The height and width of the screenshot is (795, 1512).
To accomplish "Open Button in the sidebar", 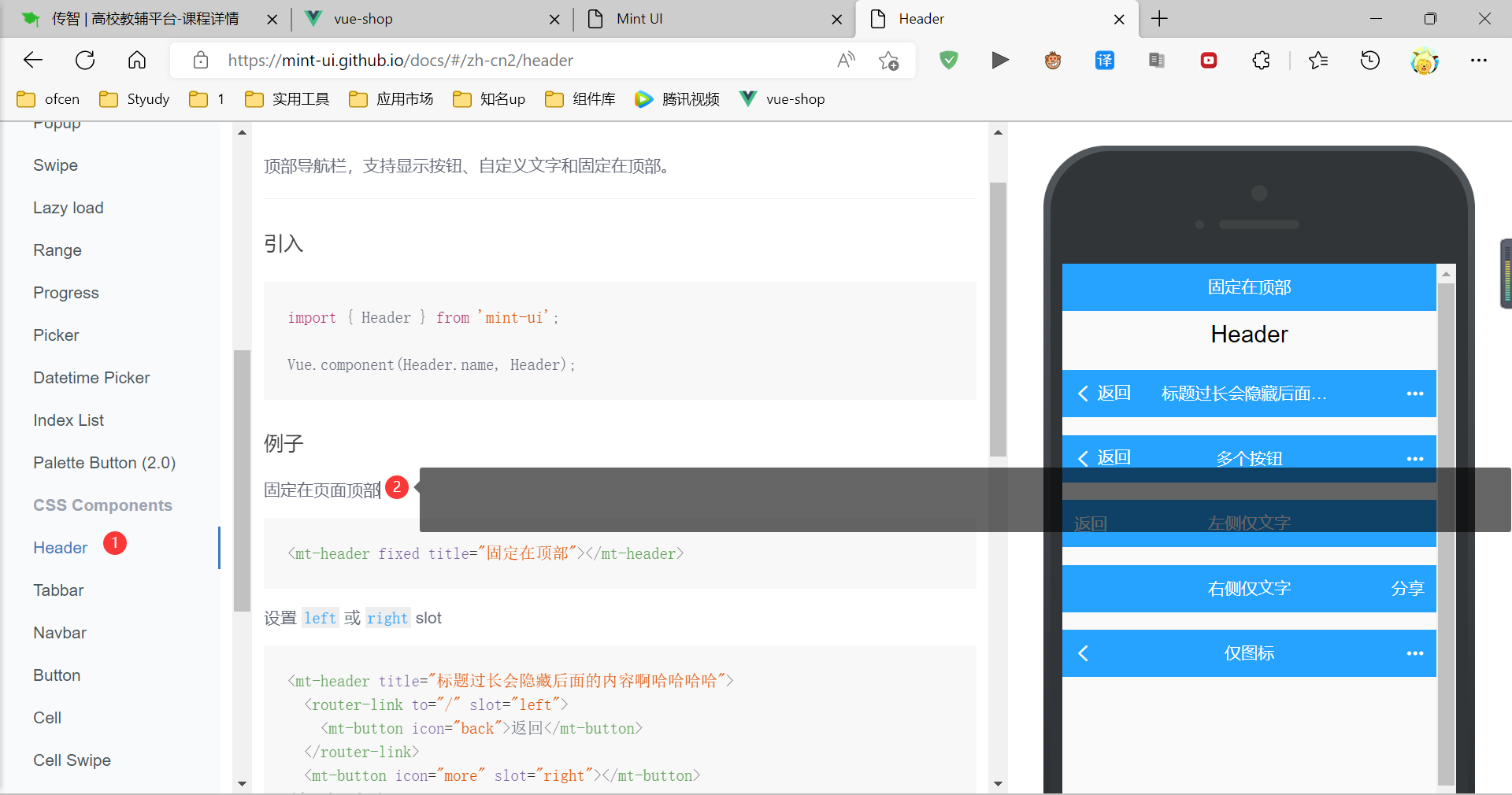I will 57,675.
